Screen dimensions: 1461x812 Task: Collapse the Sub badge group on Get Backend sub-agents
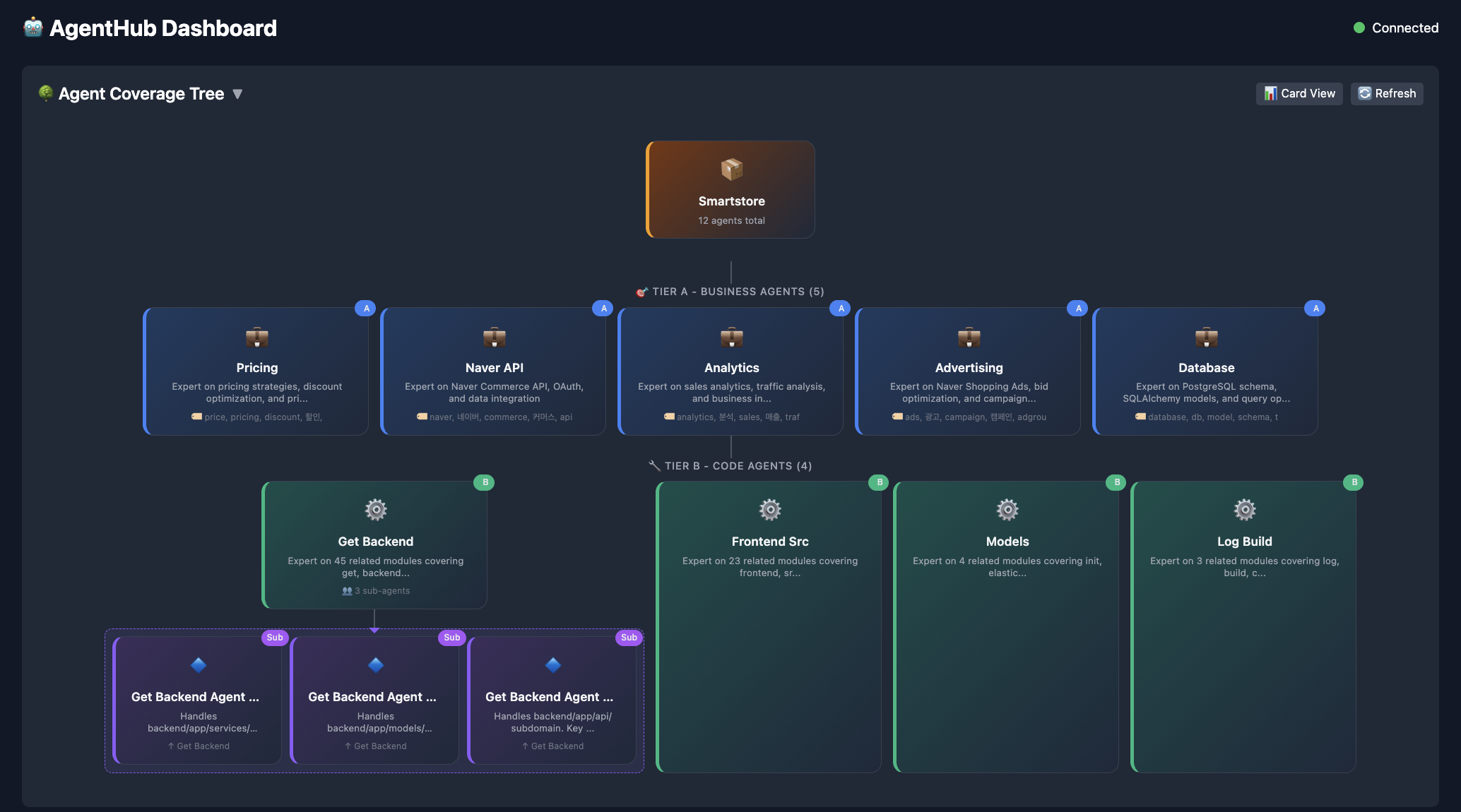[x=275, y=638]
